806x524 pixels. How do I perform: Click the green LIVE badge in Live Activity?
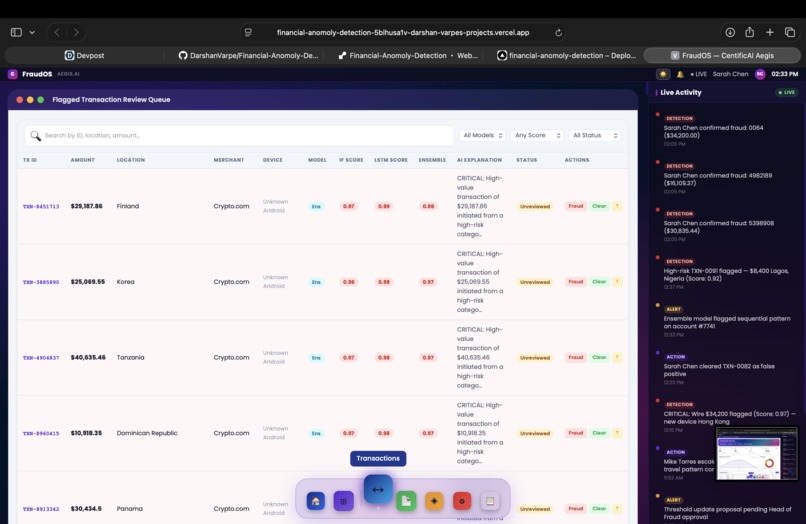coord(786,93)
